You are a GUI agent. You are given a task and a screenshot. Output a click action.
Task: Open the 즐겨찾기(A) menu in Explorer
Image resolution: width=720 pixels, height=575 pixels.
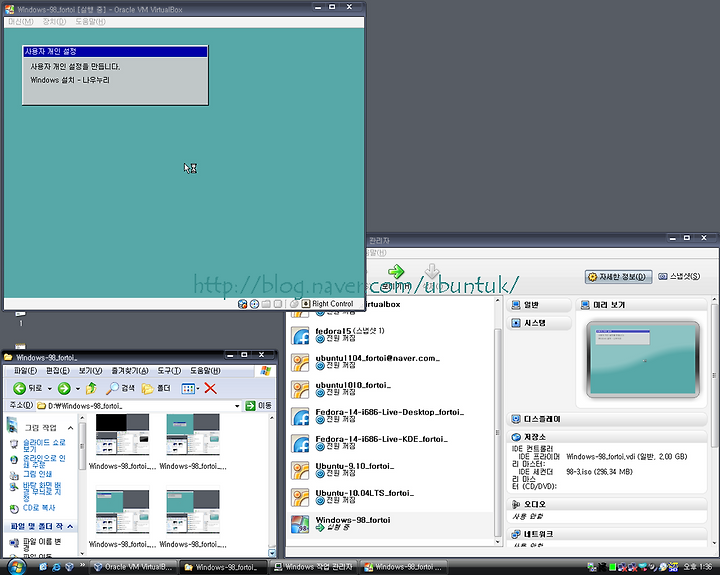tap(130, 371)
